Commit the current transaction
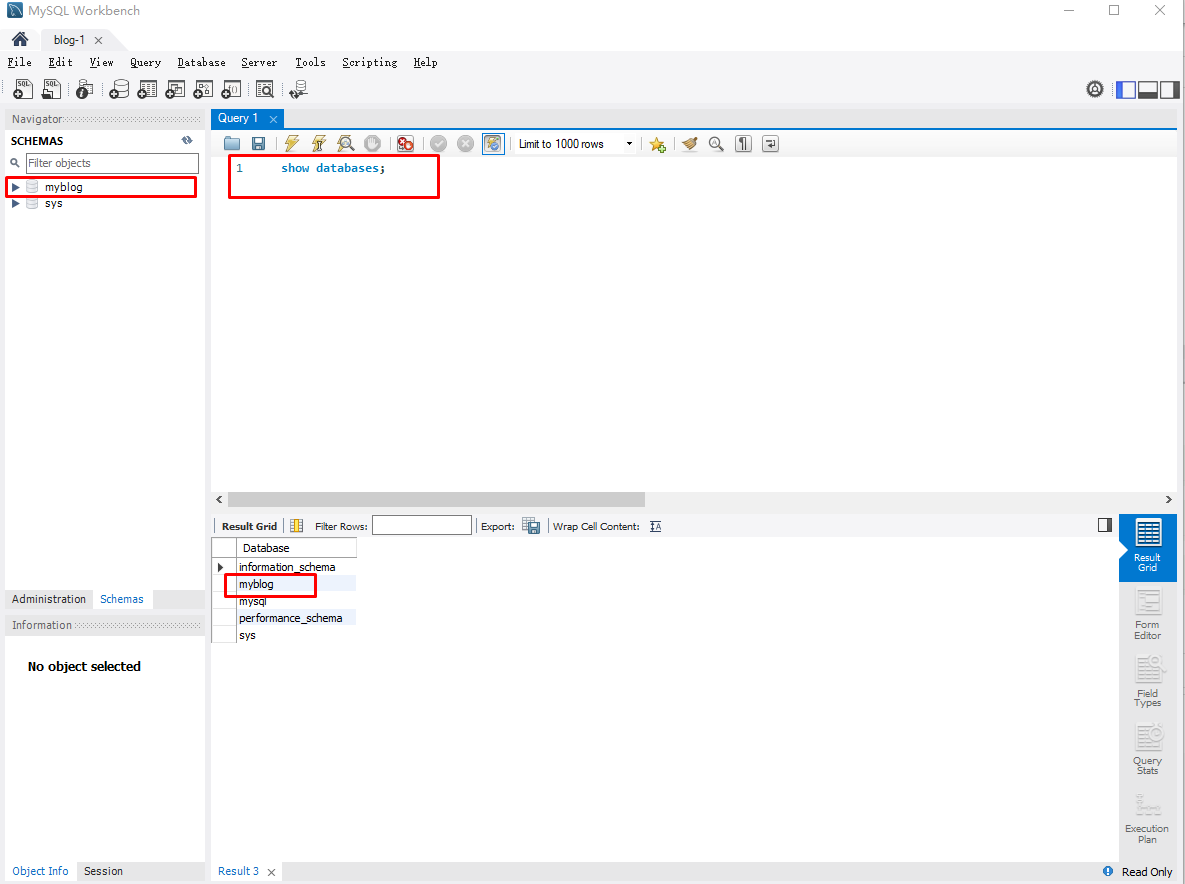1185x884 pixels. coord(438,144)
